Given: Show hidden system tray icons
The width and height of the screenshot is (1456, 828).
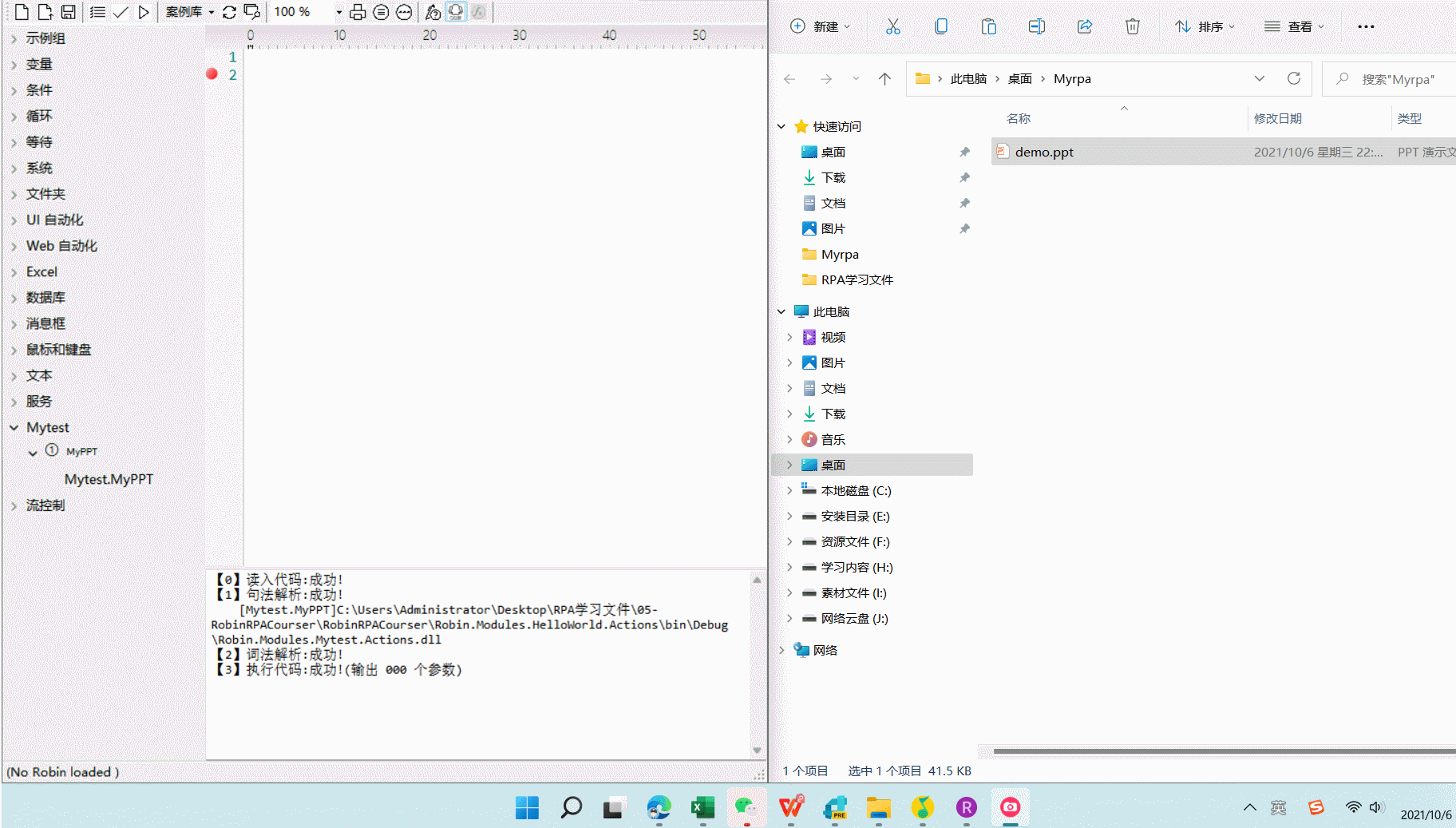Looking at the screenshot, I should pos(1250,808).
